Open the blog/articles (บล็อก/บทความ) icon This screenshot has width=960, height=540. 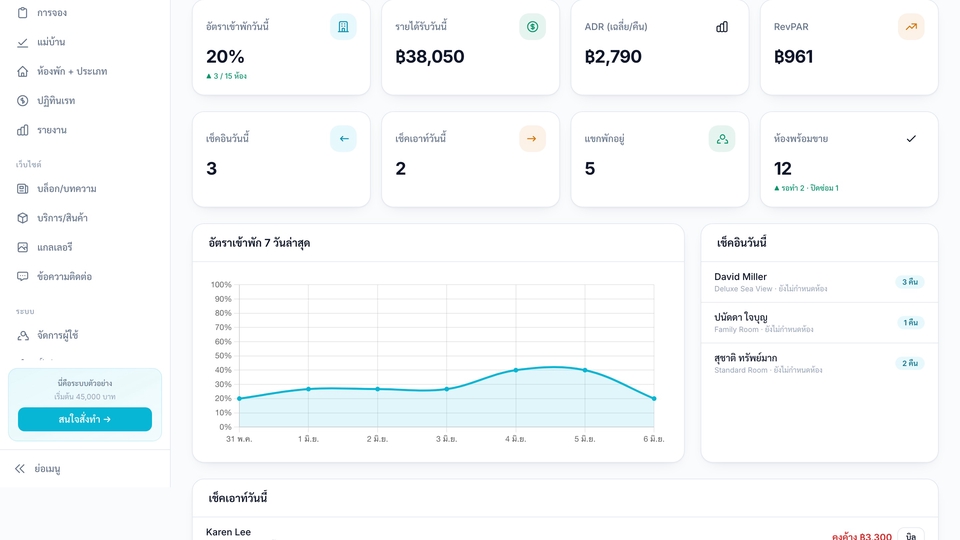pos(23,189)
